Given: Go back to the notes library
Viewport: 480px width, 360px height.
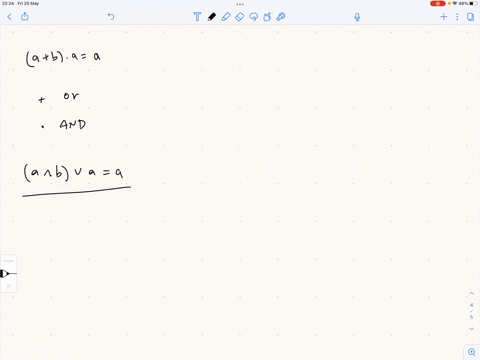Looking at the screenshot, I should (9, 17).
